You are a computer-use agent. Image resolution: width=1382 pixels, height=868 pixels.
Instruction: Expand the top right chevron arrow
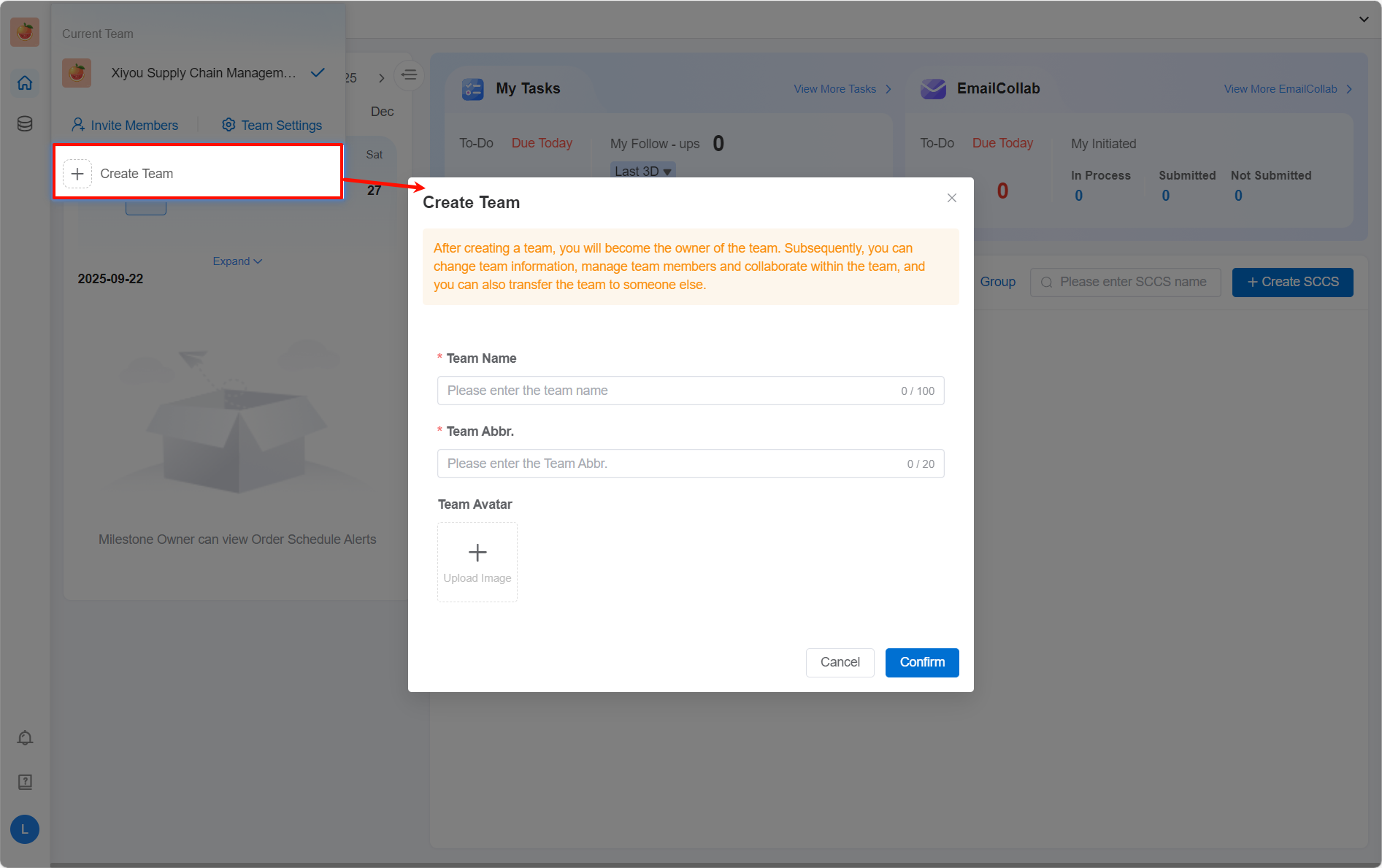pyautogui.click(x=1364, y=19)
